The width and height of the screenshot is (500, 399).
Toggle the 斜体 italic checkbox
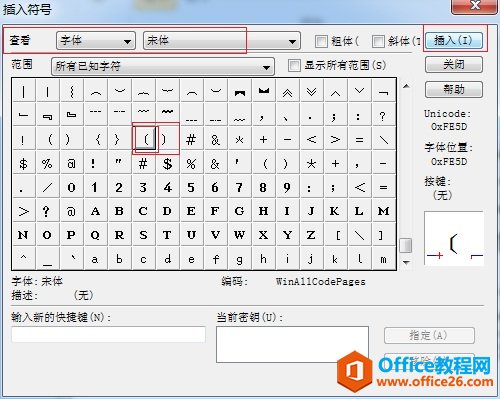(x=378, y=41)
